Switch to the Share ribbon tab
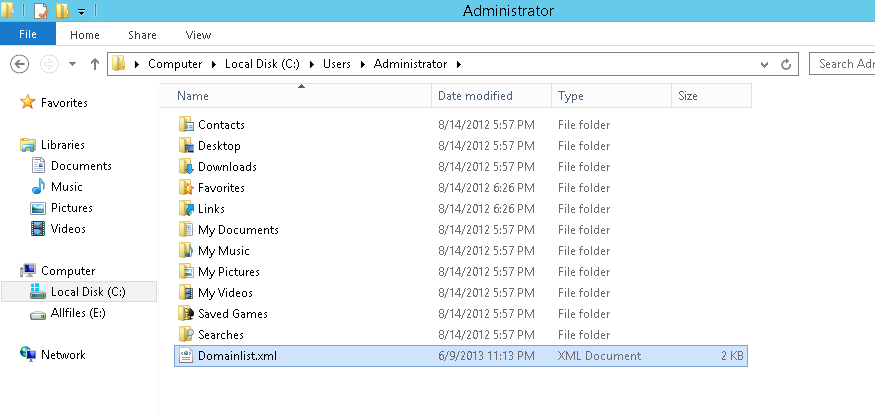The width and height of the screenshot is (875, 414). [x=142, y=35]
